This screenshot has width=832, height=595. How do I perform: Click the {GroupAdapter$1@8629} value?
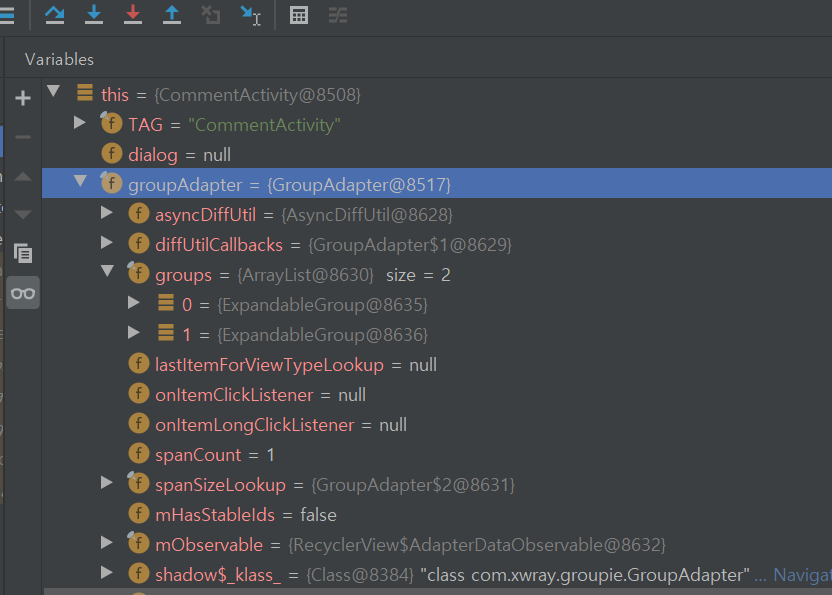pos(410,245)
